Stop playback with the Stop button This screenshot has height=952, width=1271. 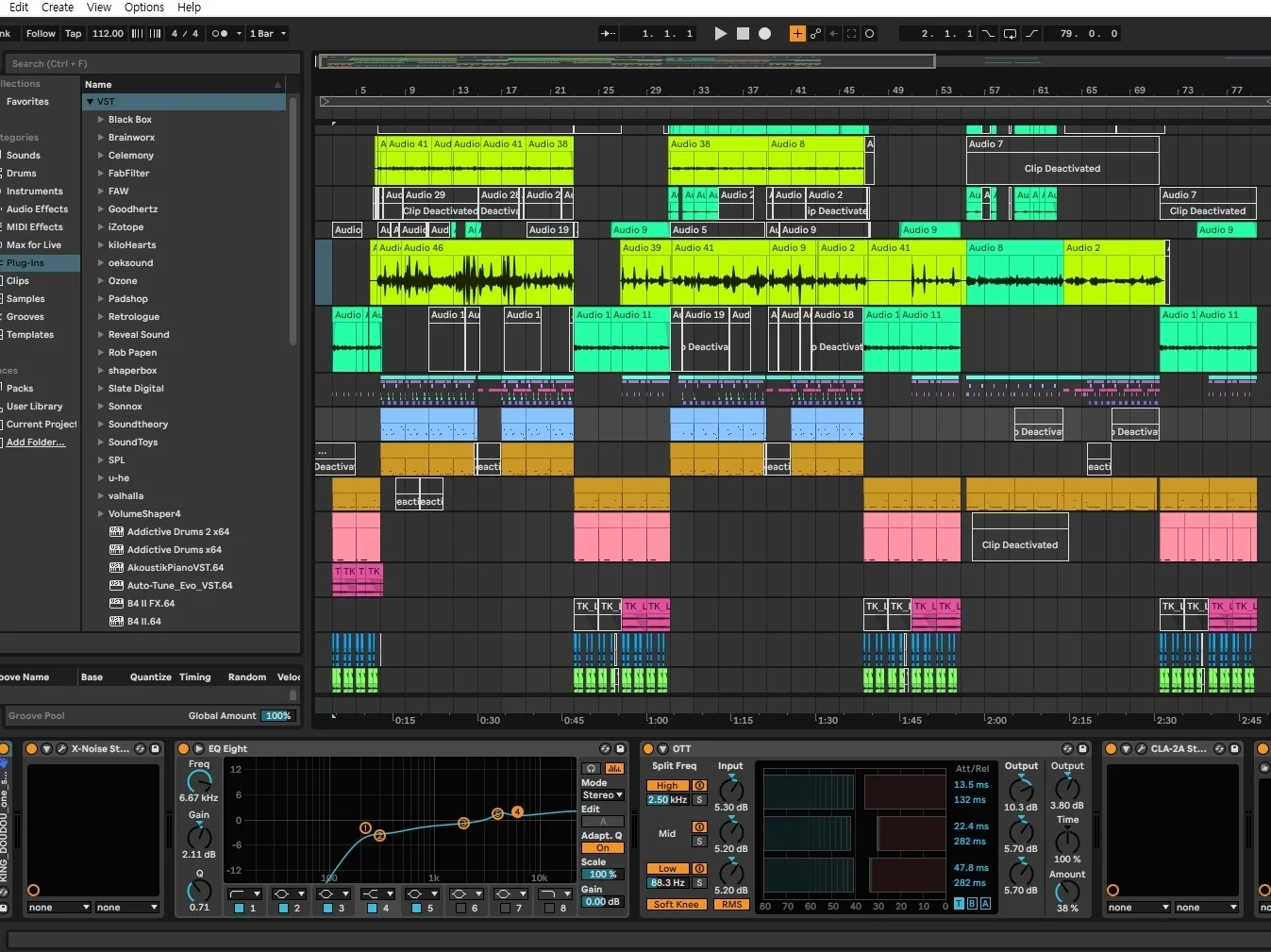[x=743, y=33]
